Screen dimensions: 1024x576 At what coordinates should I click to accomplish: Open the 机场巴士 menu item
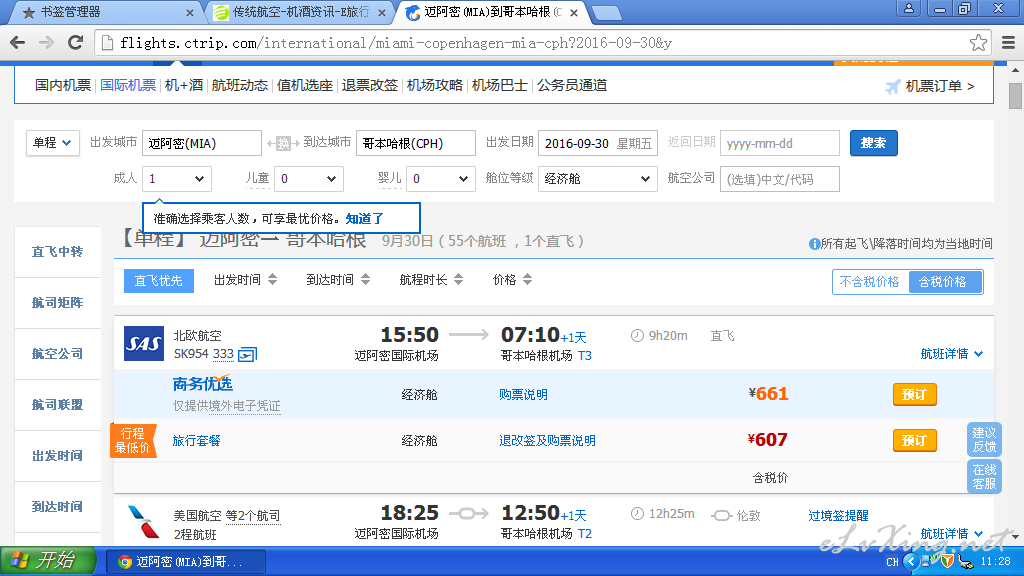500,86
